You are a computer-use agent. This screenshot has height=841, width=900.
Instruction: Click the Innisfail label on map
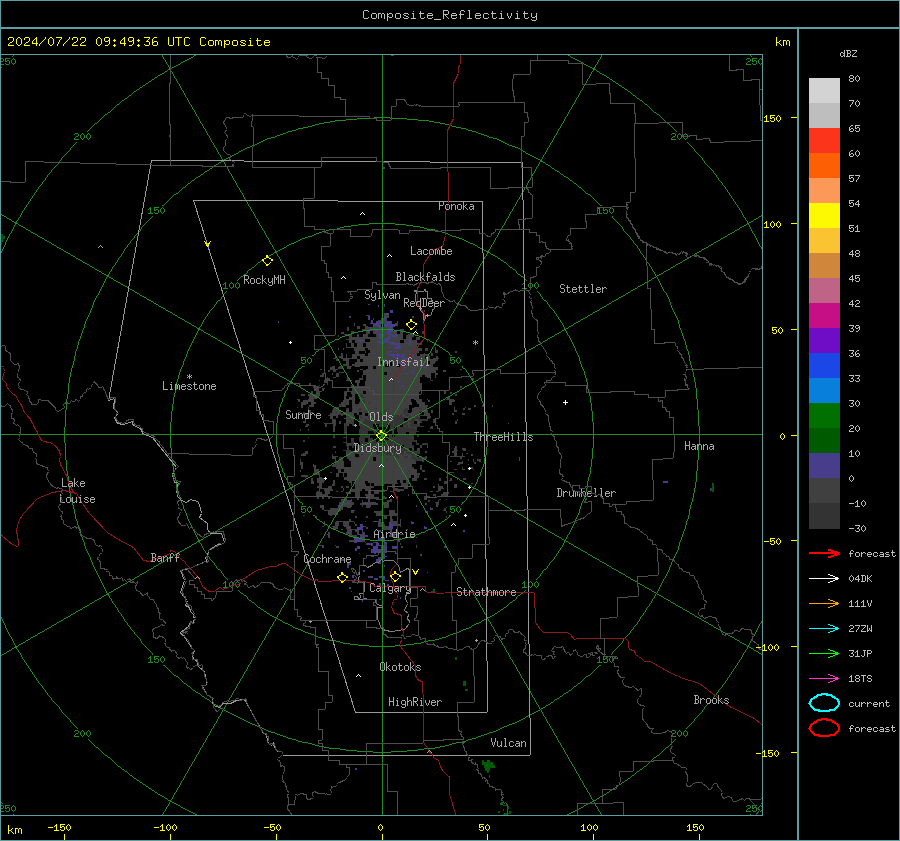coord(403,362)
